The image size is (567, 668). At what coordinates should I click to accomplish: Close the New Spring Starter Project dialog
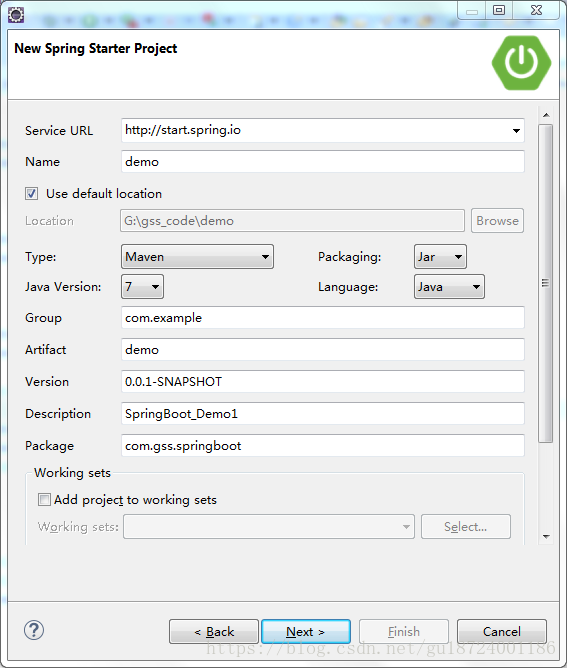[x=536, y=10]
